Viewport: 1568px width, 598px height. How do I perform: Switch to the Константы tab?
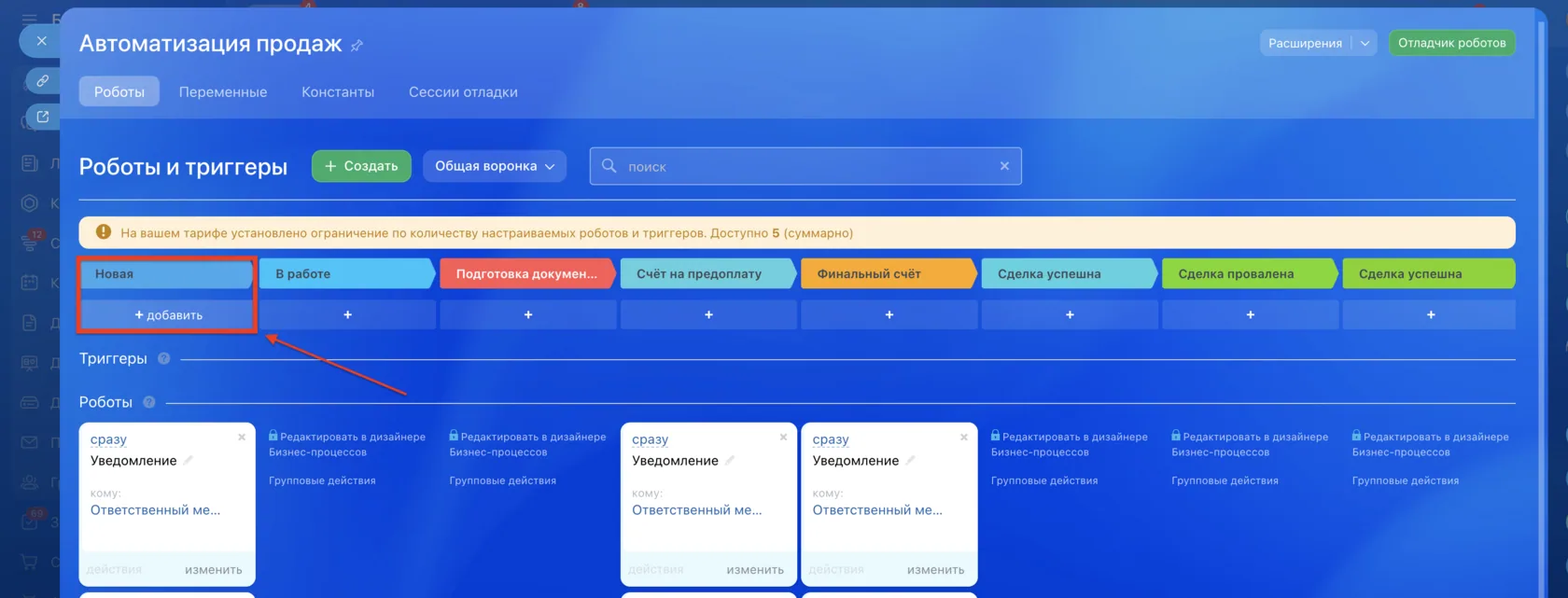click(x=338, y=91)
